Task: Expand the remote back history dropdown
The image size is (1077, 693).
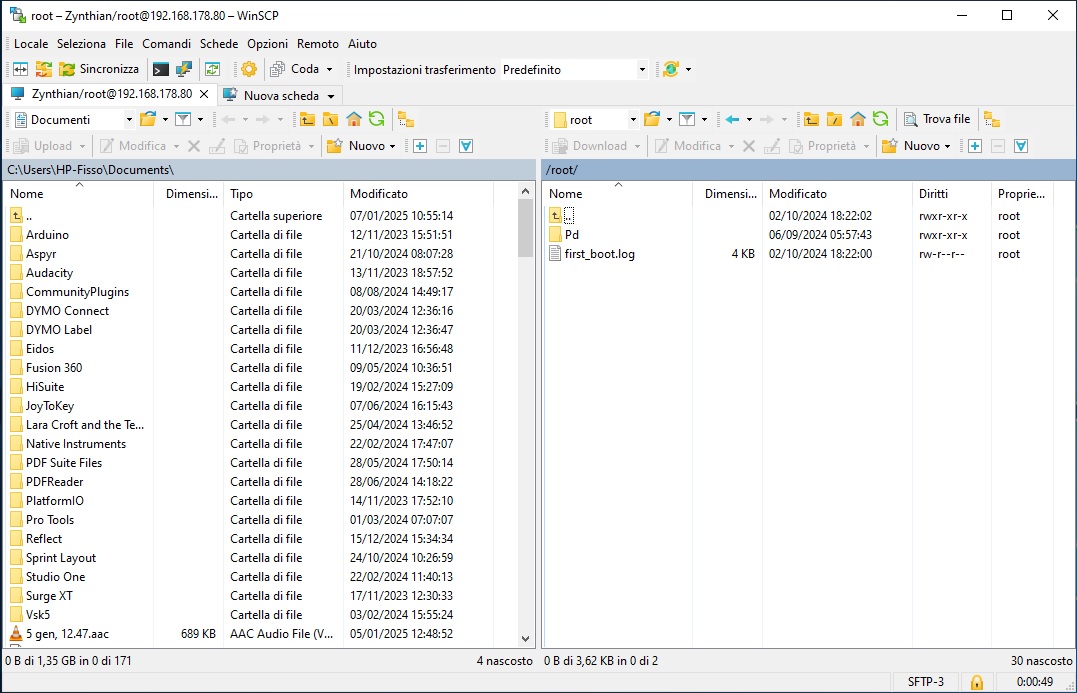Action: (x=749, y=120)
